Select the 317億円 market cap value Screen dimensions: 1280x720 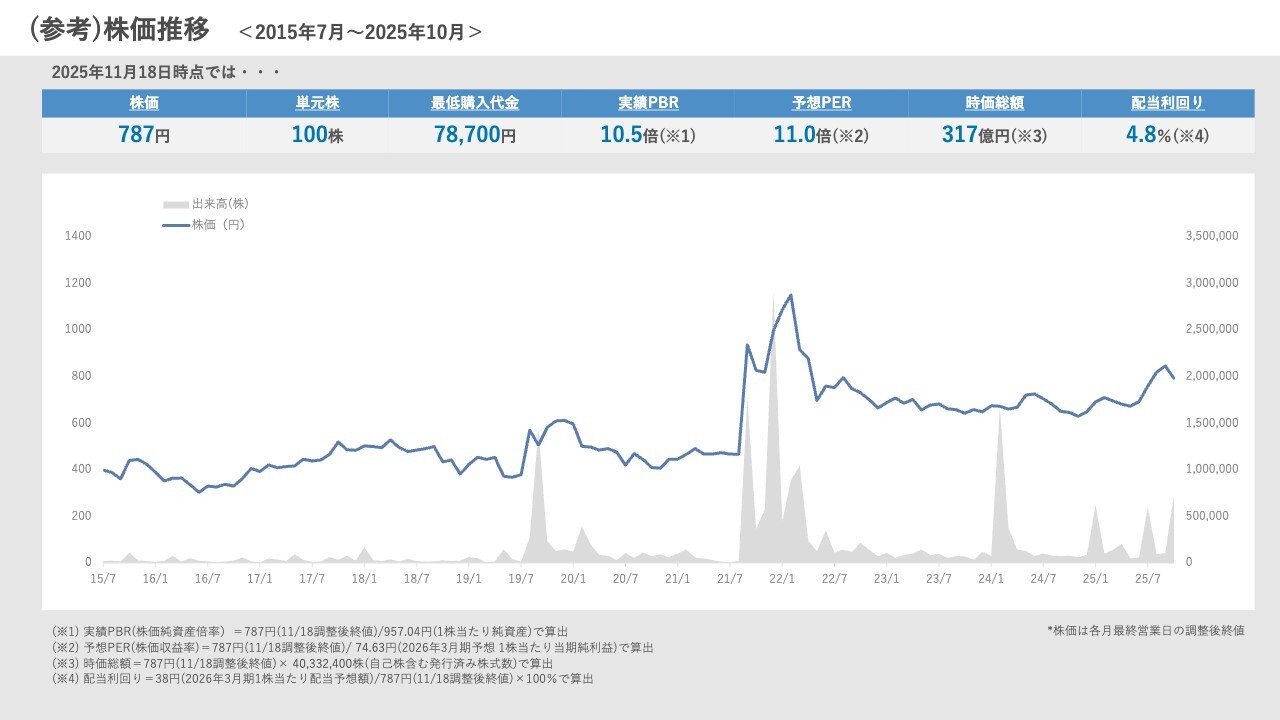tap(994, 135)
